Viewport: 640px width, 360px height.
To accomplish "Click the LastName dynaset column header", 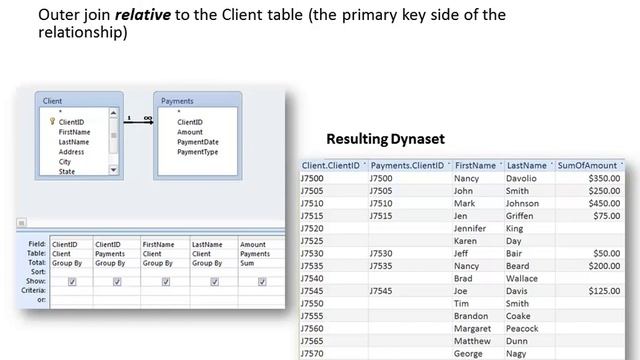I will pyautogui.click(x=529, y=165).
